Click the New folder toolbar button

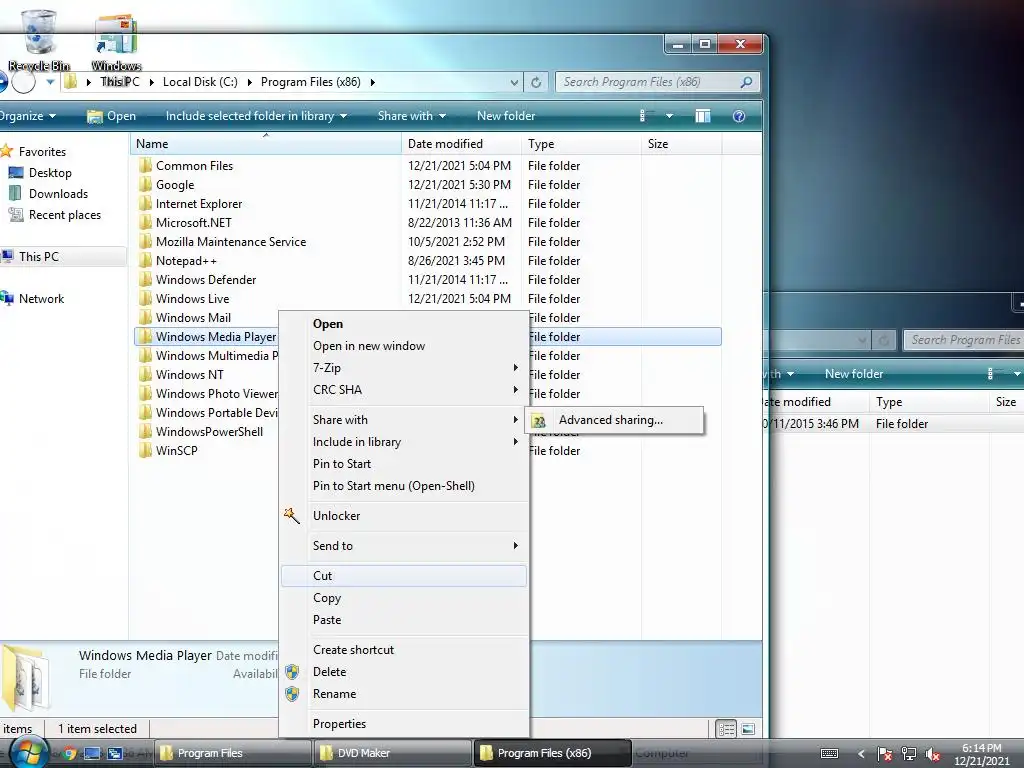coord(506,116)
